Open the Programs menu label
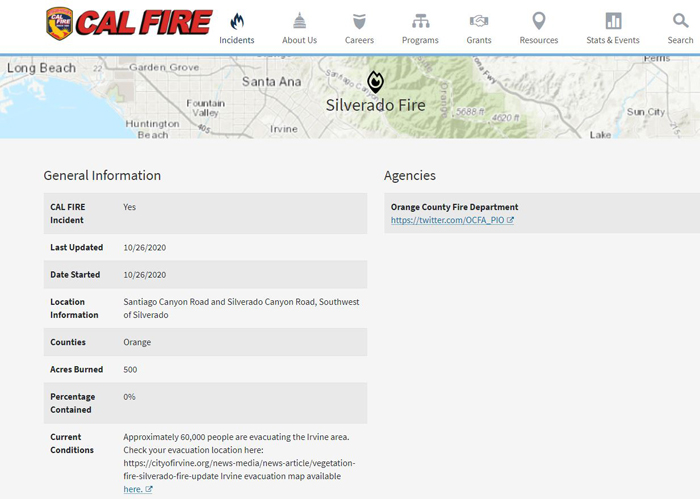 (420, 40)
